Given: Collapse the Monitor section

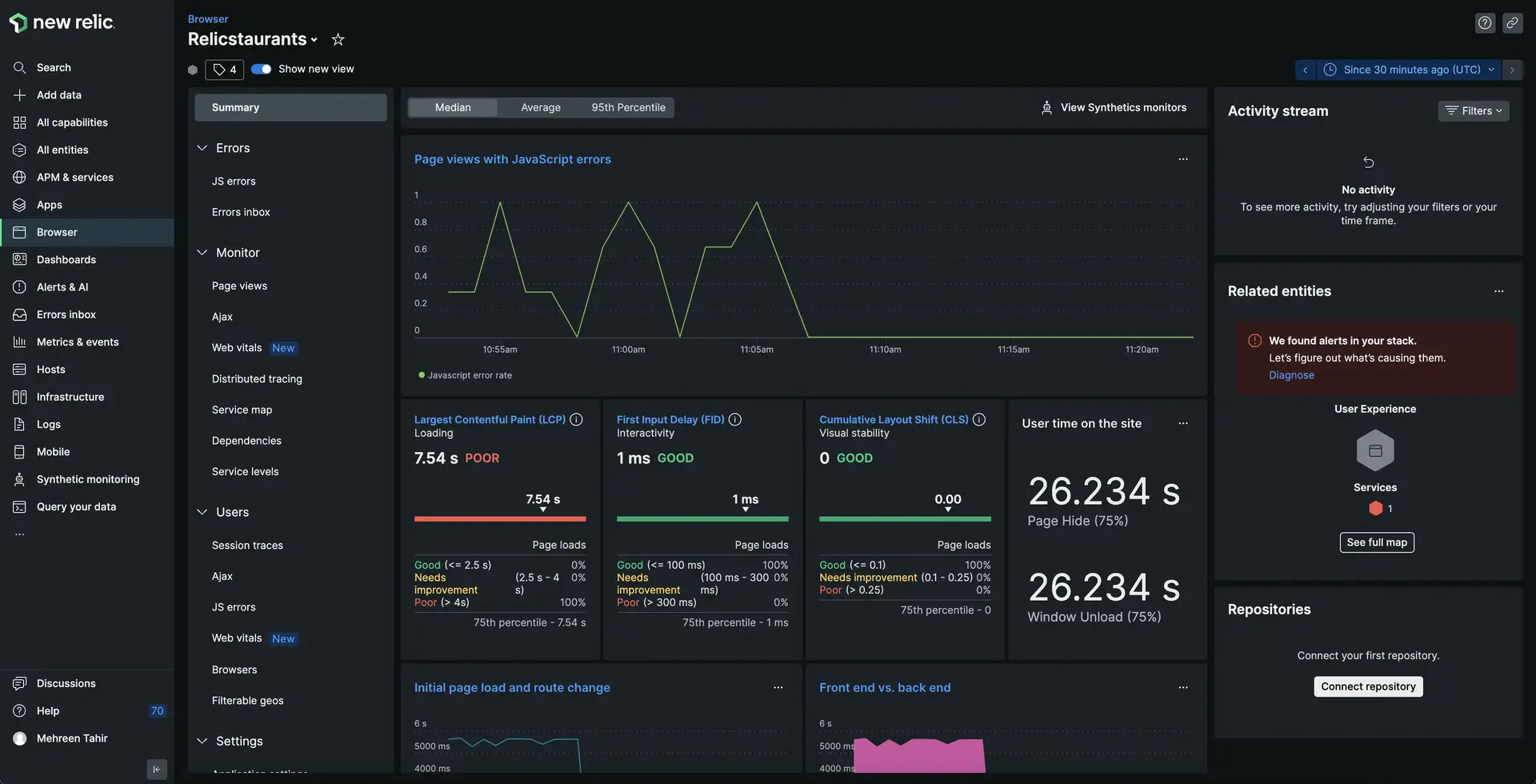Looking at the screenshot, I should tap(202, 253).
